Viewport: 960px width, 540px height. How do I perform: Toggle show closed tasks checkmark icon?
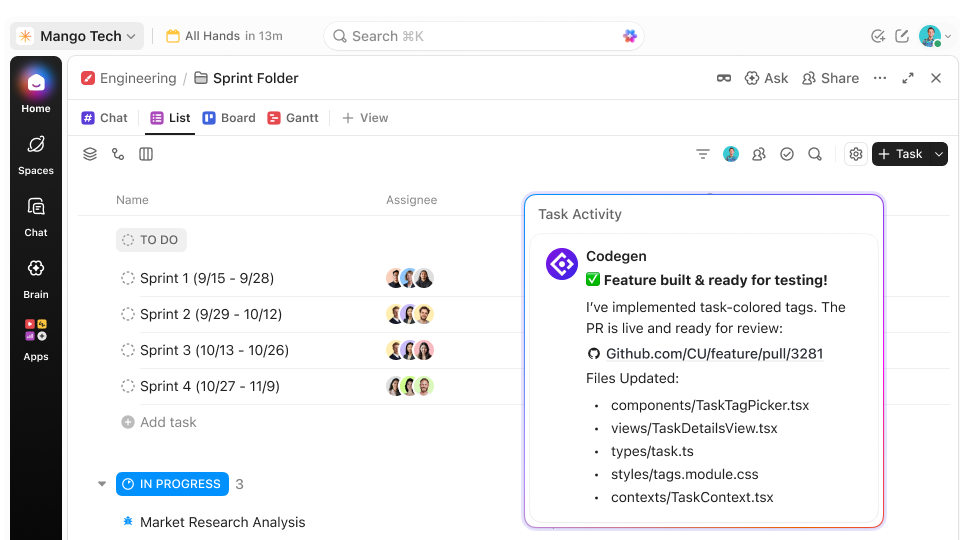click(787, 154)
